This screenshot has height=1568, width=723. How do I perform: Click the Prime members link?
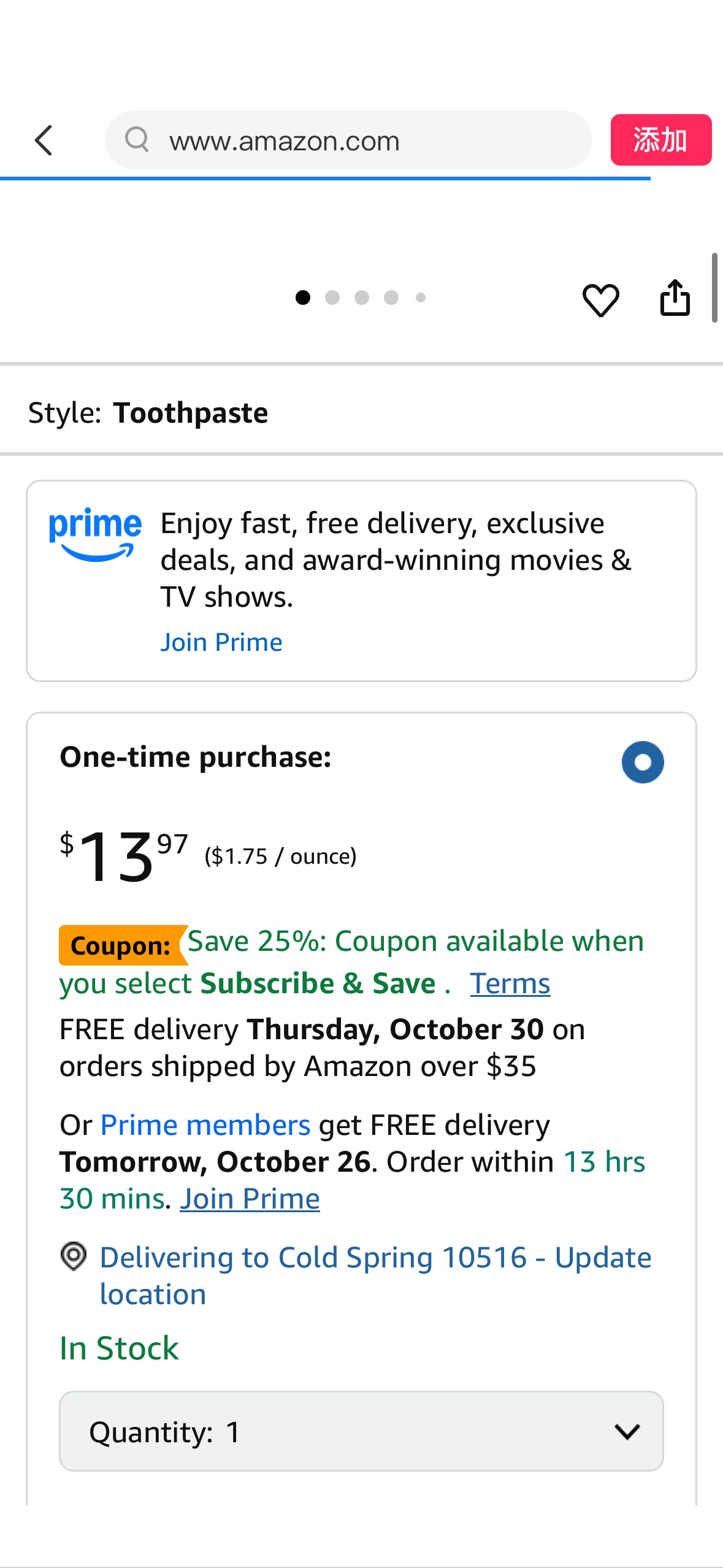click(x=205, y=1125)
